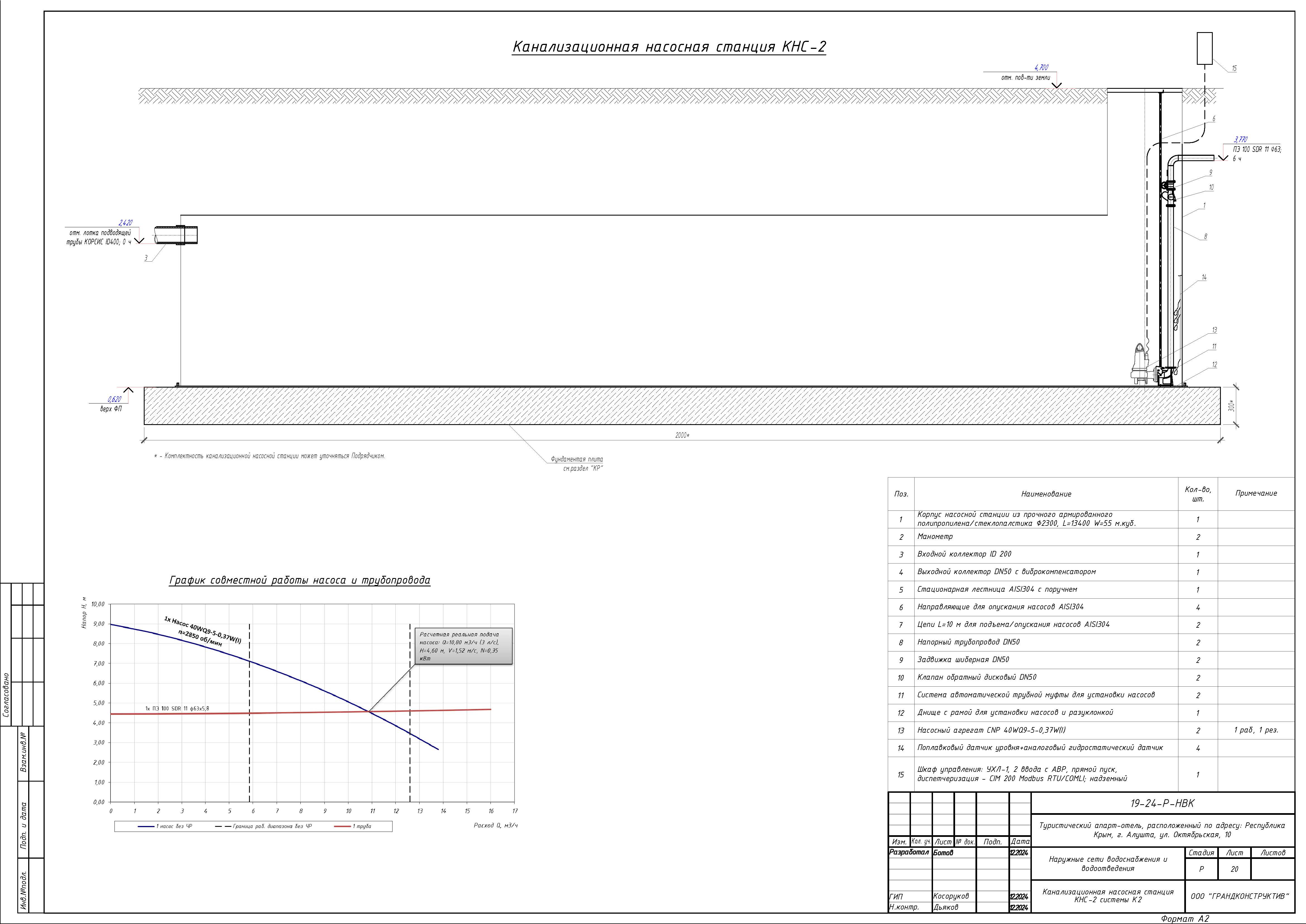Click the inlet elevation mark "2,420"
The height and width of the screenshot is (924, 1306).
(125, 223)
